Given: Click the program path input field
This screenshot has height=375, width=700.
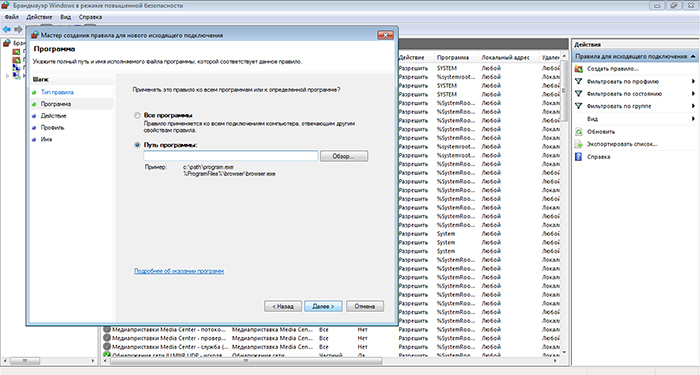Looking at the screenshot, I should [x=231, y=156].
